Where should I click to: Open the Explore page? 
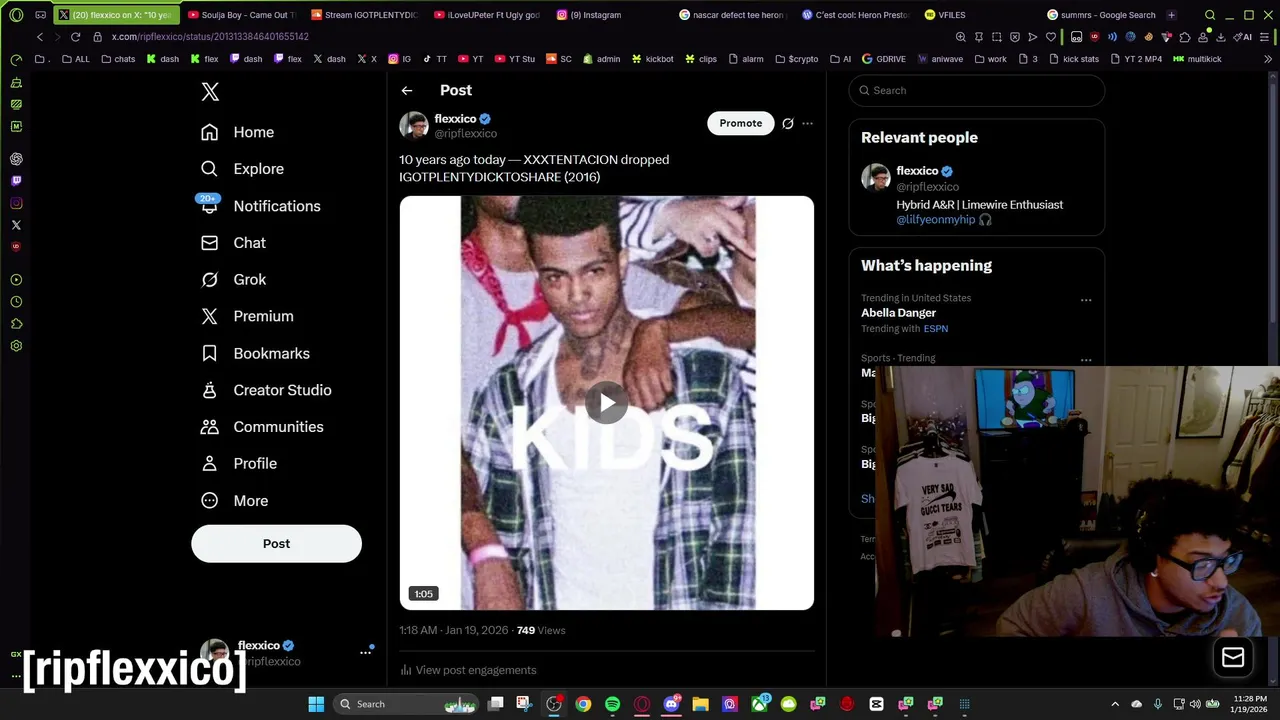(x=242, y=169)
